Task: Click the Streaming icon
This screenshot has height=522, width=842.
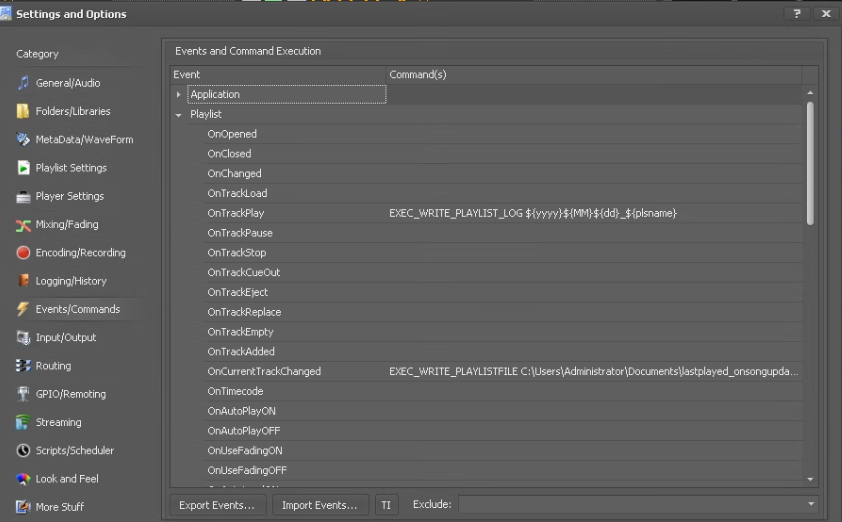Action: coord(23,422)
